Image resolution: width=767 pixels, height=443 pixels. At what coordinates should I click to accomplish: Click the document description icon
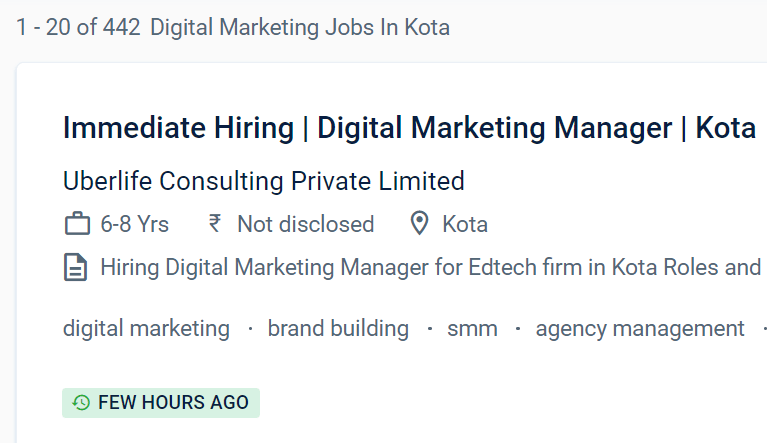[x=76, y=268]
